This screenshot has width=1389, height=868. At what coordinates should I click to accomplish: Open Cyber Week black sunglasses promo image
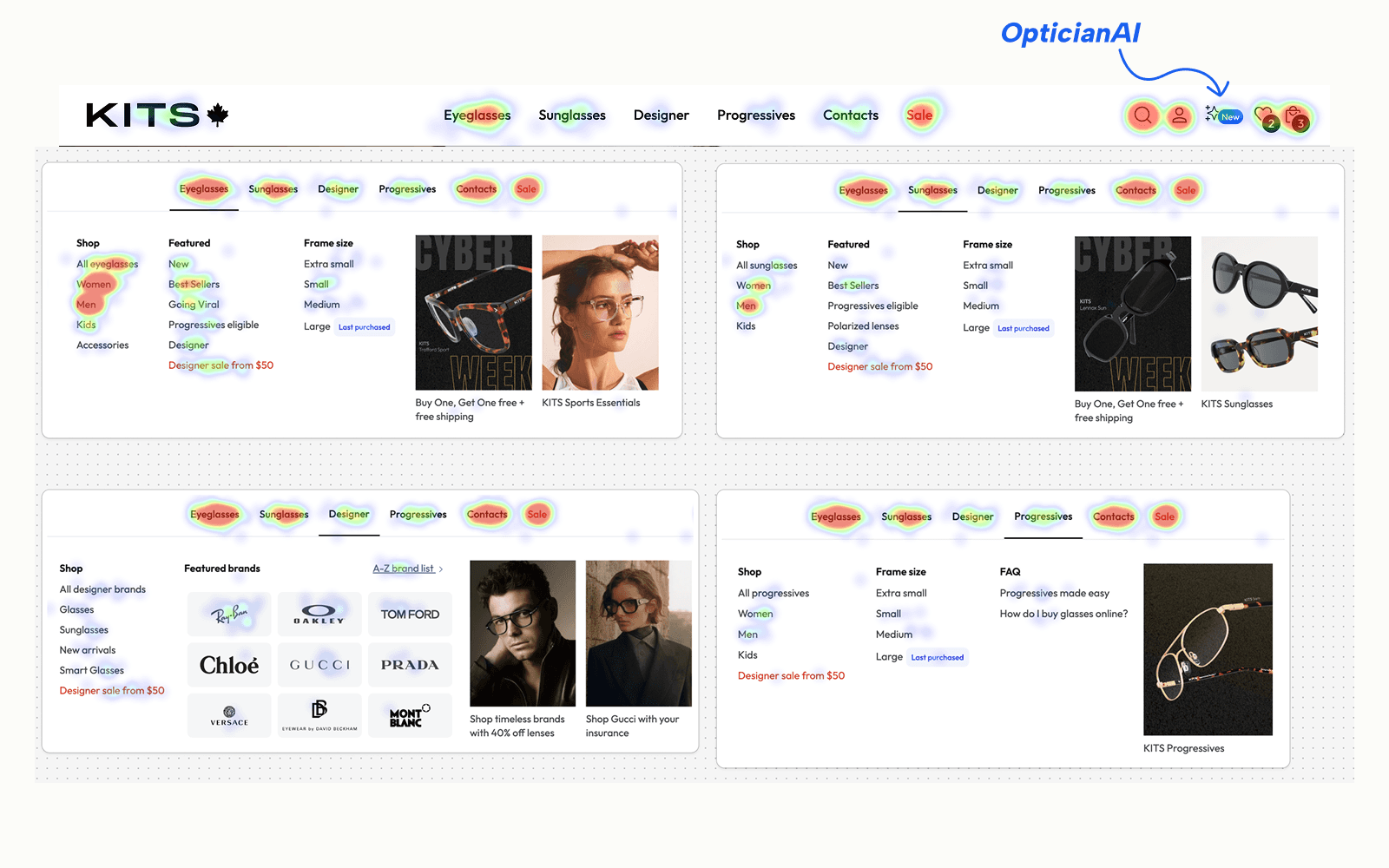tap(1133, 314)
